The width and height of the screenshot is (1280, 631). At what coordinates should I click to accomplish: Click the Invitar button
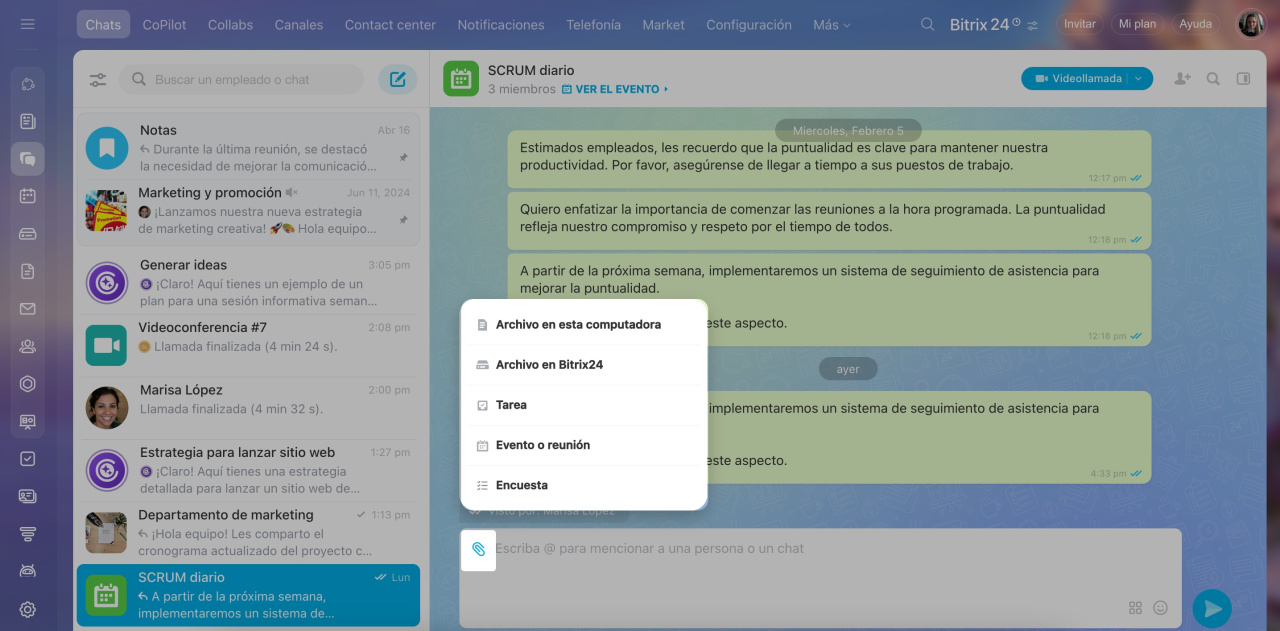(1080, 24)
